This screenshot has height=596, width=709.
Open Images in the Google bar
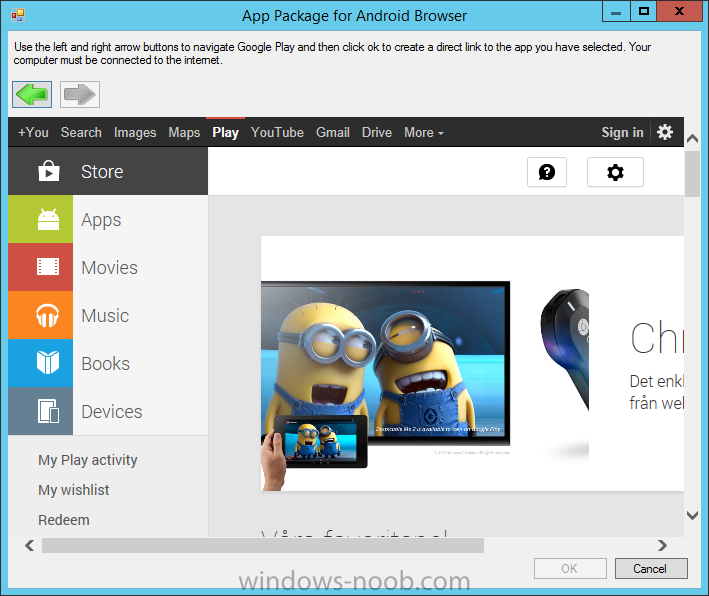pos(135,132)
